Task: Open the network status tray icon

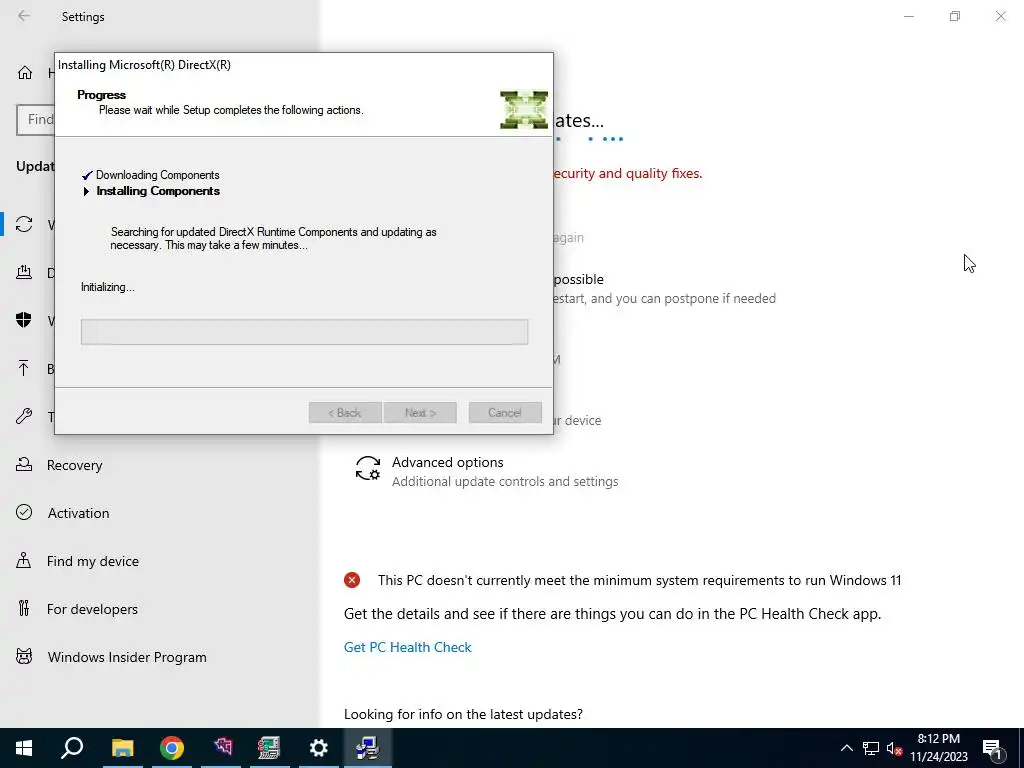Action: pos(871,748)
